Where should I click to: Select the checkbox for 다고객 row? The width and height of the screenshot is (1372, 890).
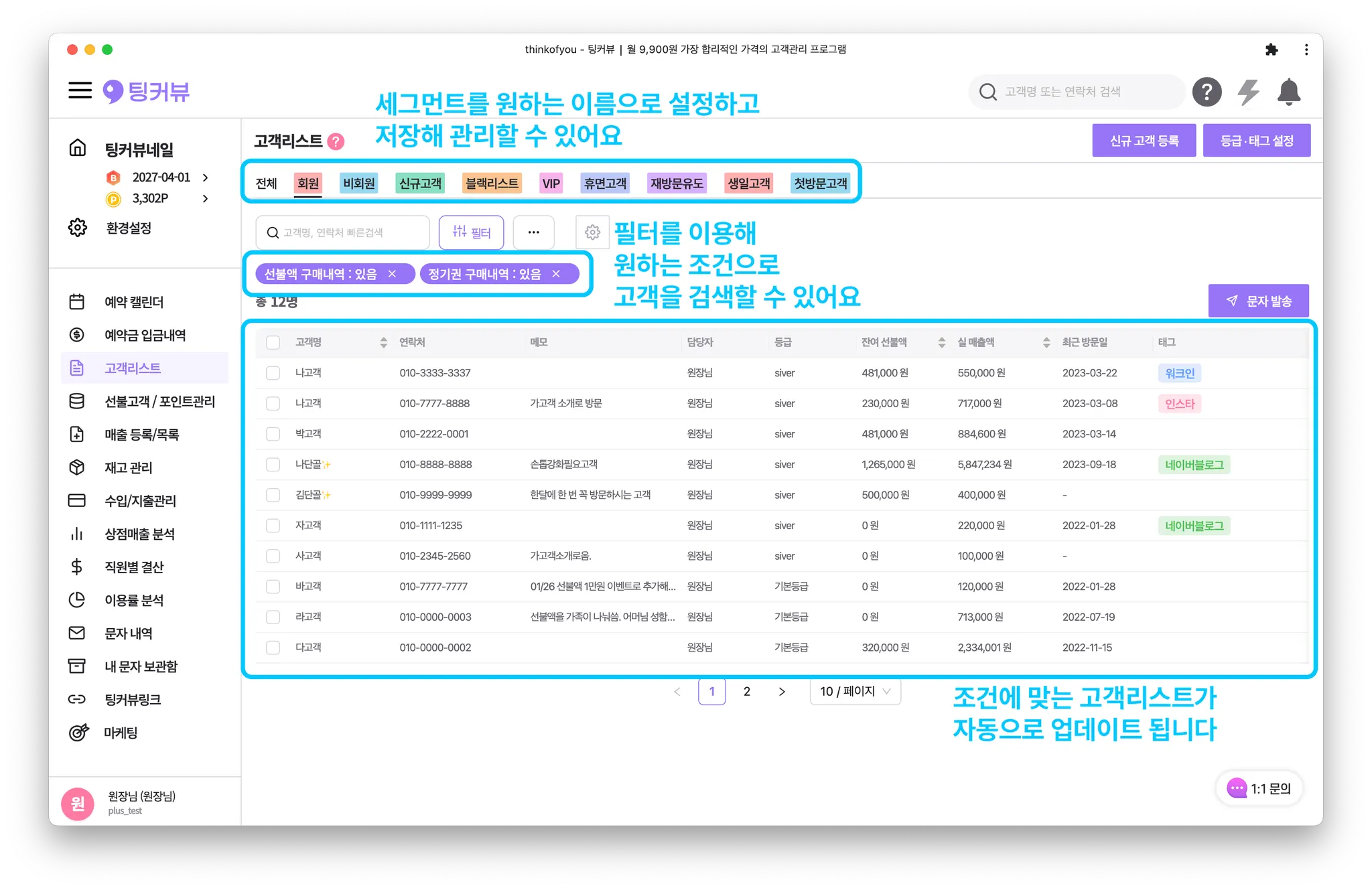point(273,648)
